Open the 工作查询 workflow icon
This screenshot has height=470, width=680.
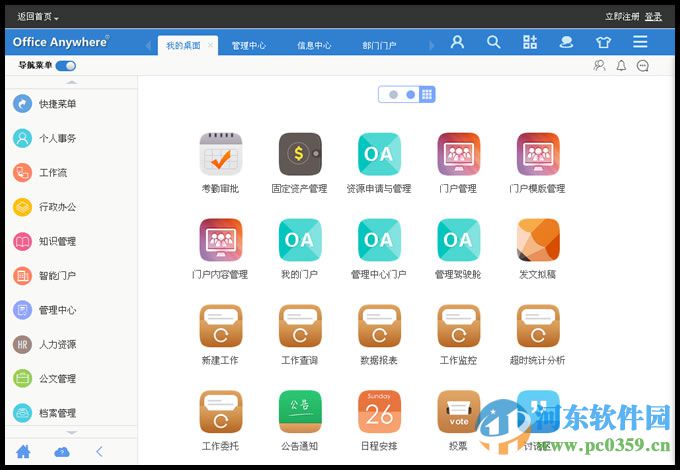300,326
